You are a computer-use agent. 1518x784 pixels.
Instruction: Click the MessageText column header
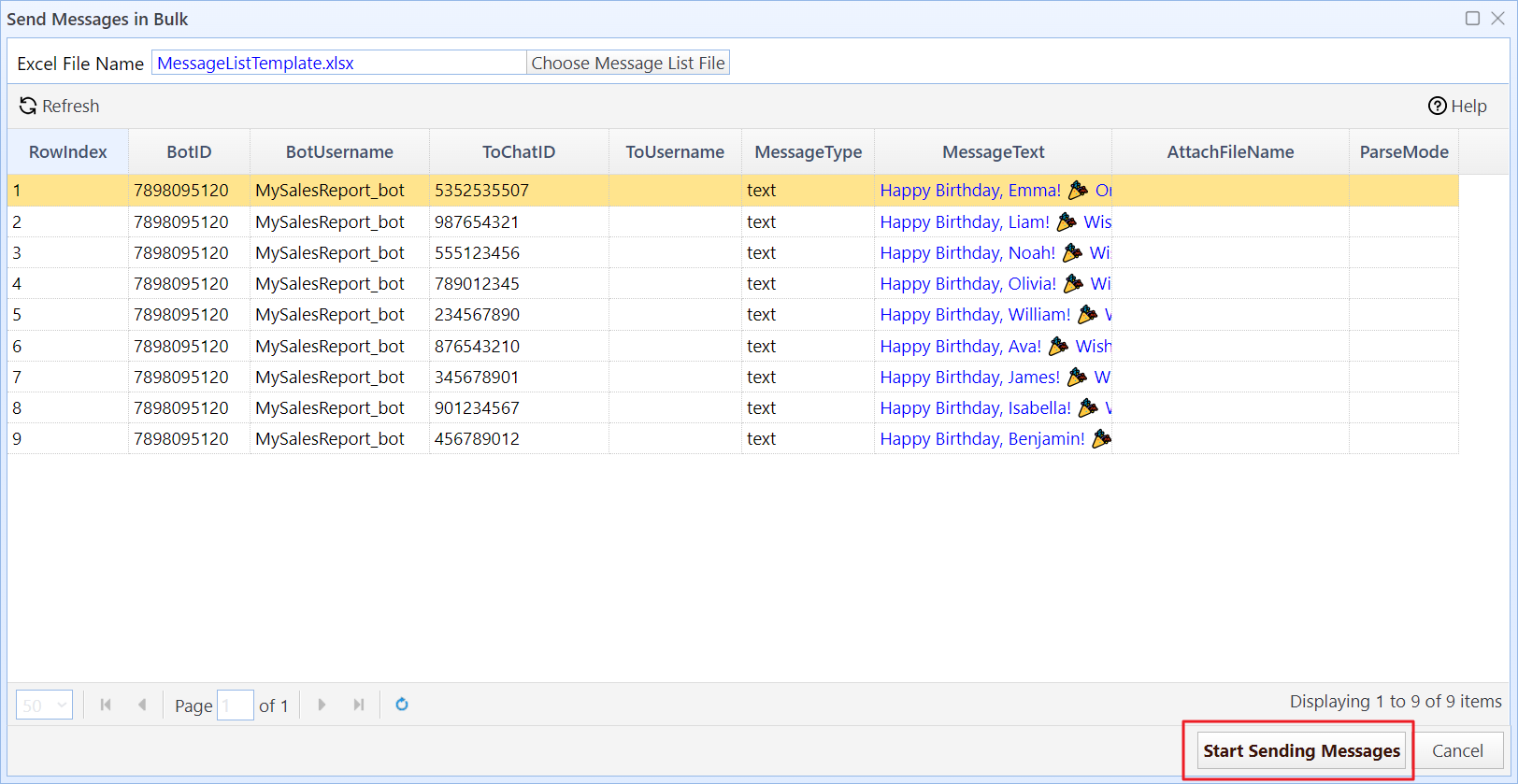point(993,152)
